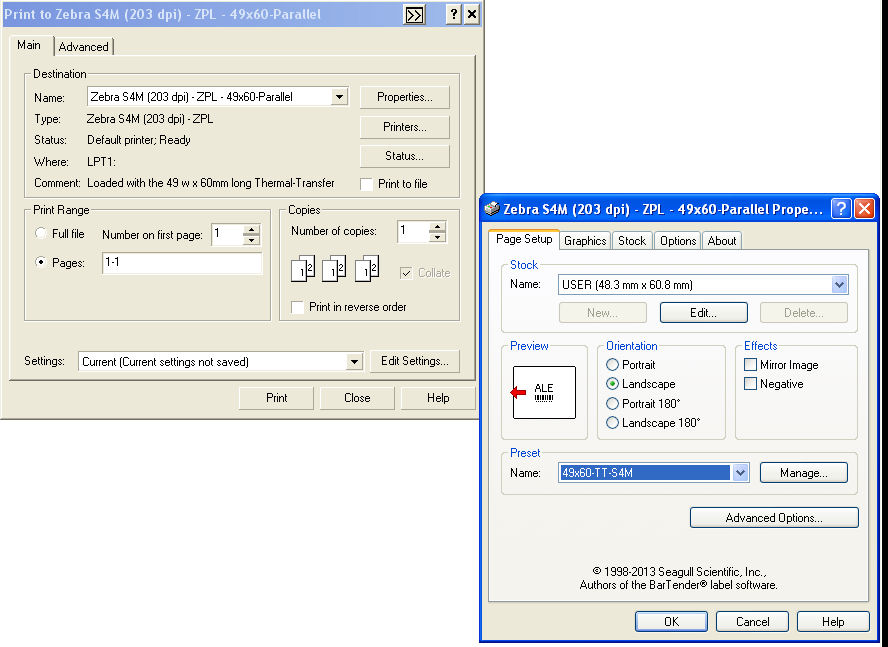Click the Properties... button

click(x=405, y=97)
